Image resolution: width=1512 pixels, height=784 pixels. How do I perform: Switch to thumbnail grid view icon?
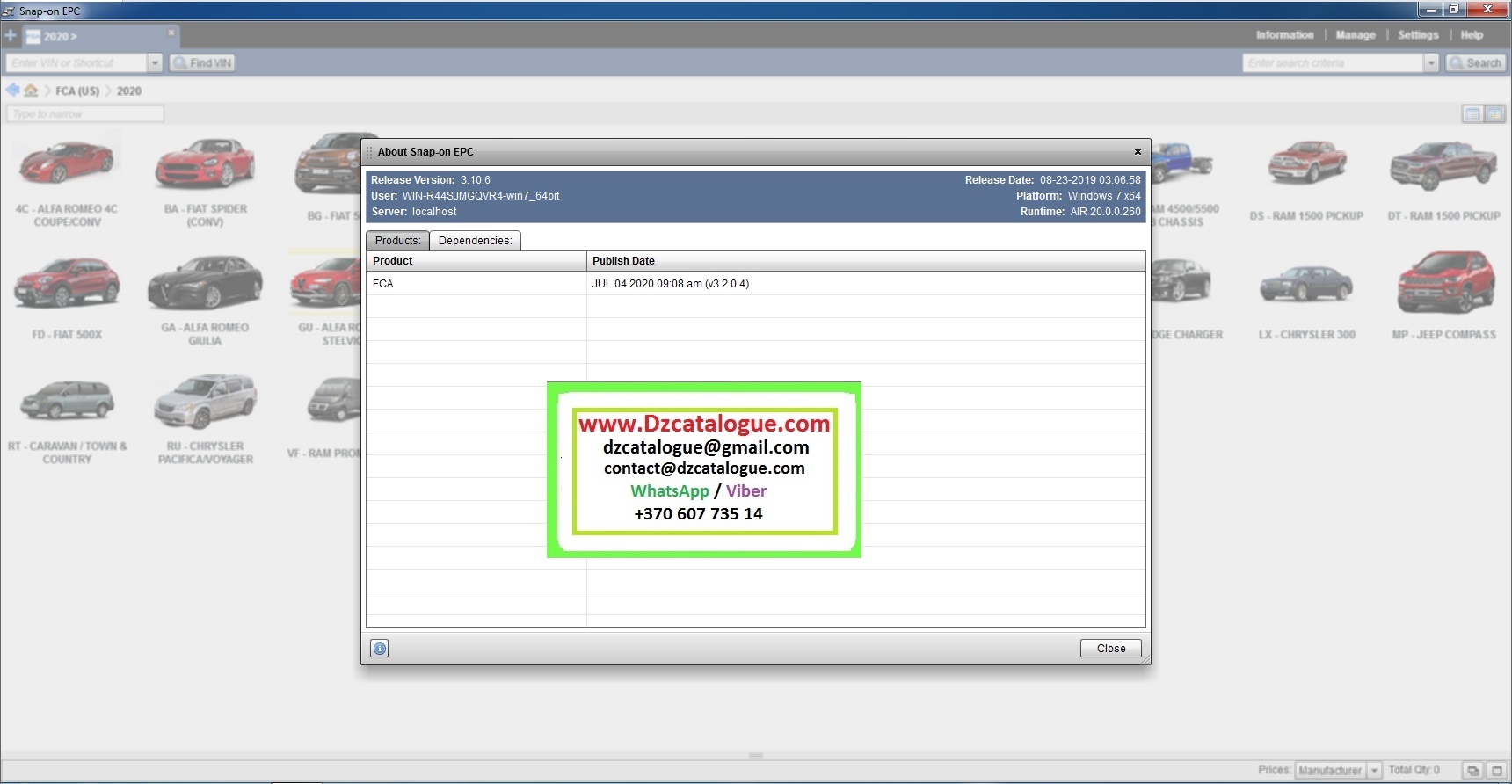(1494, 114)
